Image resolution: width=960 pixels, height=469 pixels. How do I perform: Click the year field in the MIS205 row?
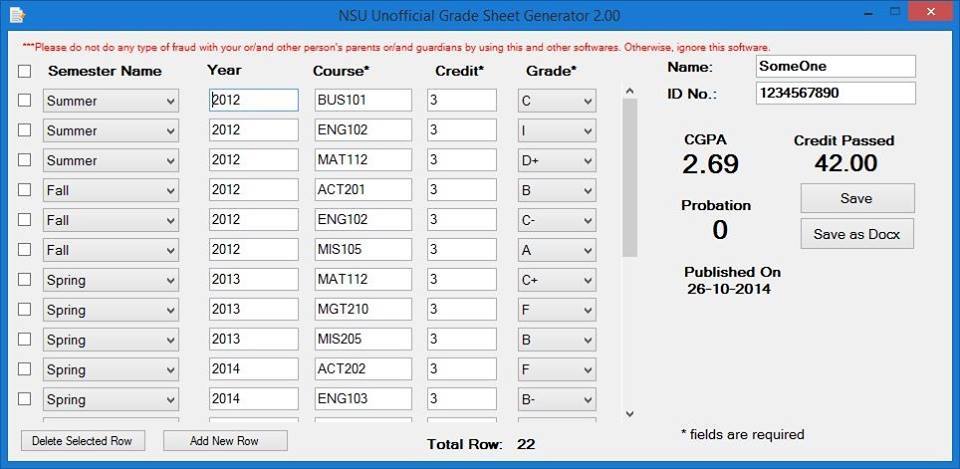(253, 339)
